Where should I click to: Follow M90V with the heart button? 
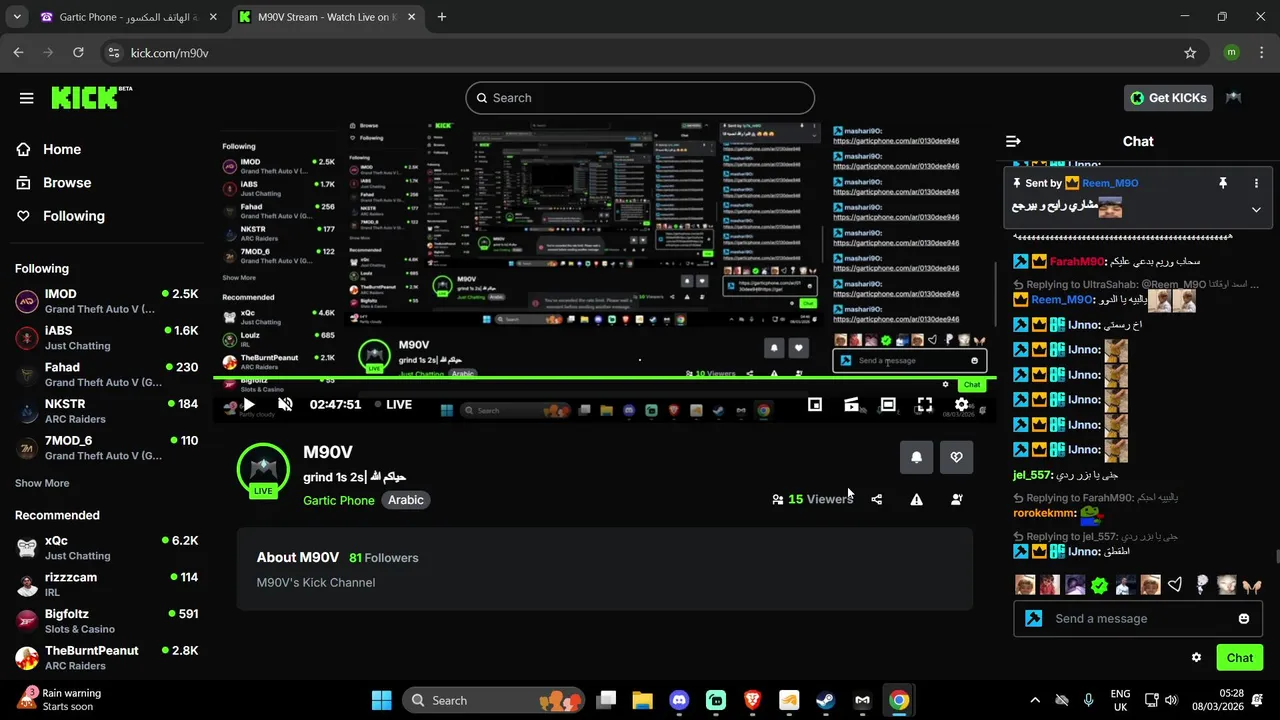[x=956, y=457]
